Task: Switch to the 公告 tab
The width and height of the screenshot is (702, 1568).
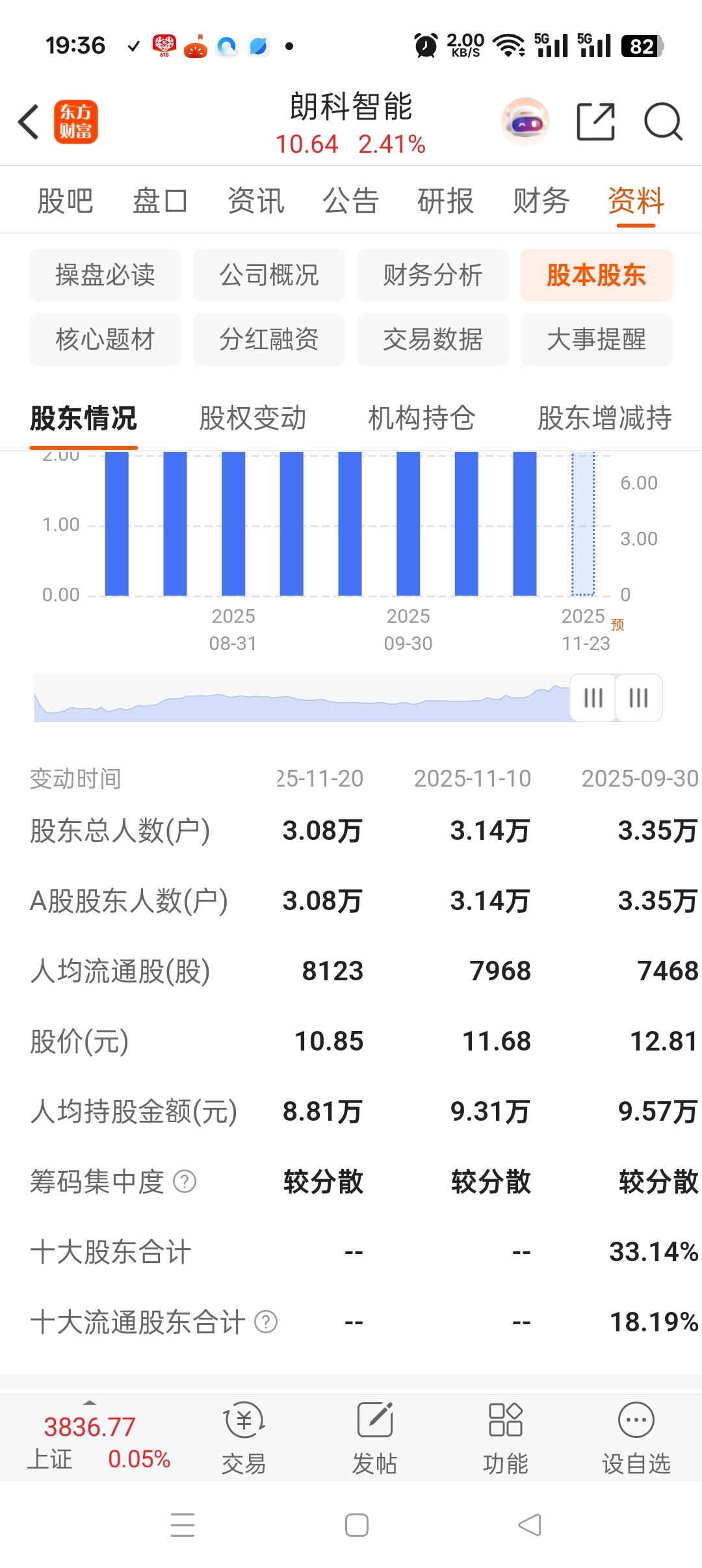Action: click(350, 201)
